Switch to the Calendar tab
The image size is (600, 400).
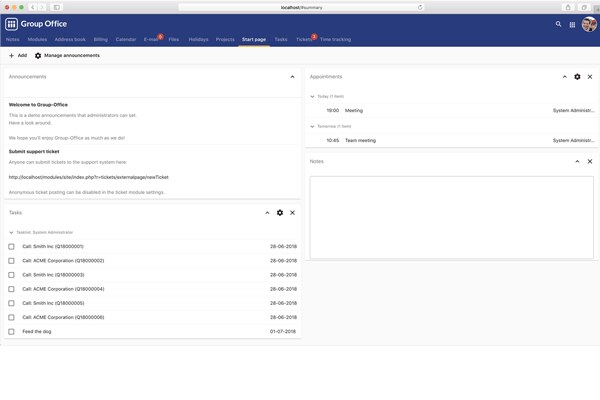tap(126, 40)
